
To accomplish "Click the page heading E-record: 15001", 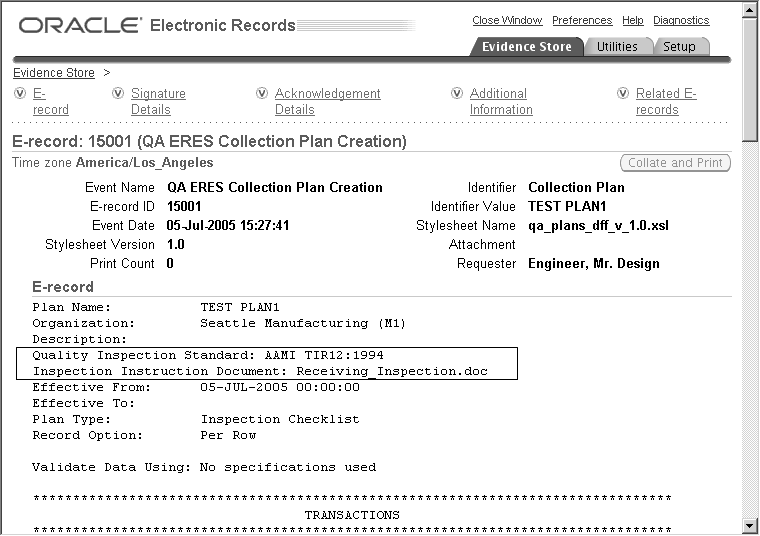I will coord(209,142).
